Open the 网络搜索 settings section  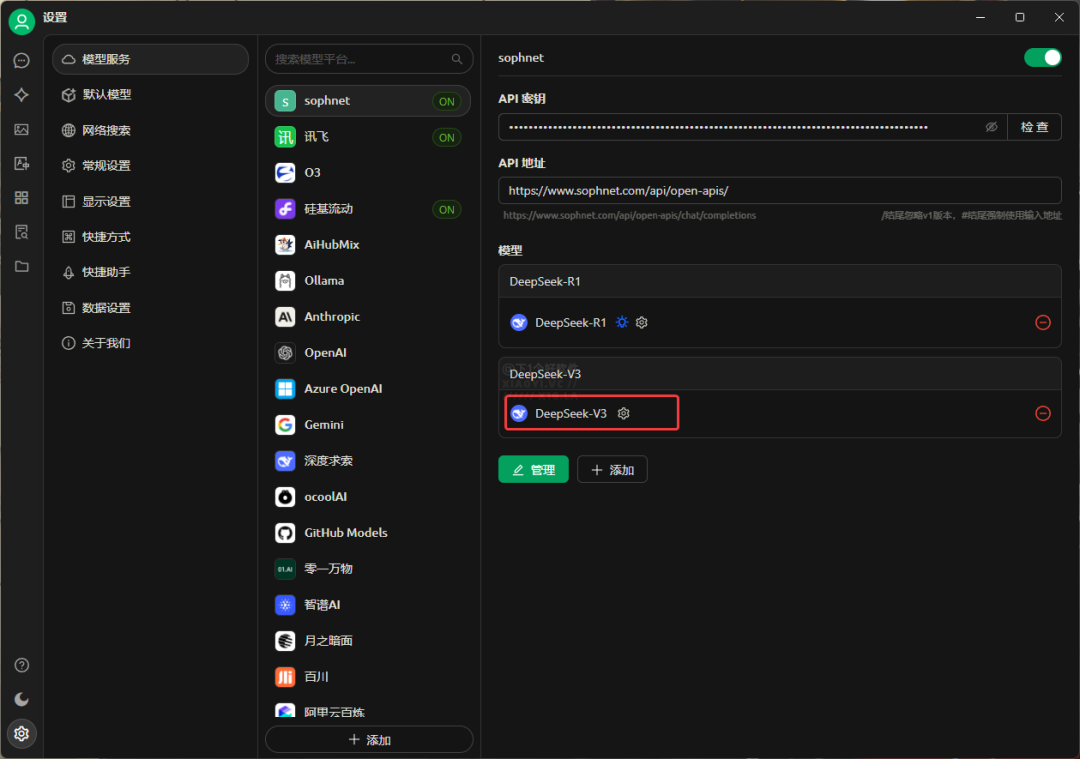click(106, 130)
